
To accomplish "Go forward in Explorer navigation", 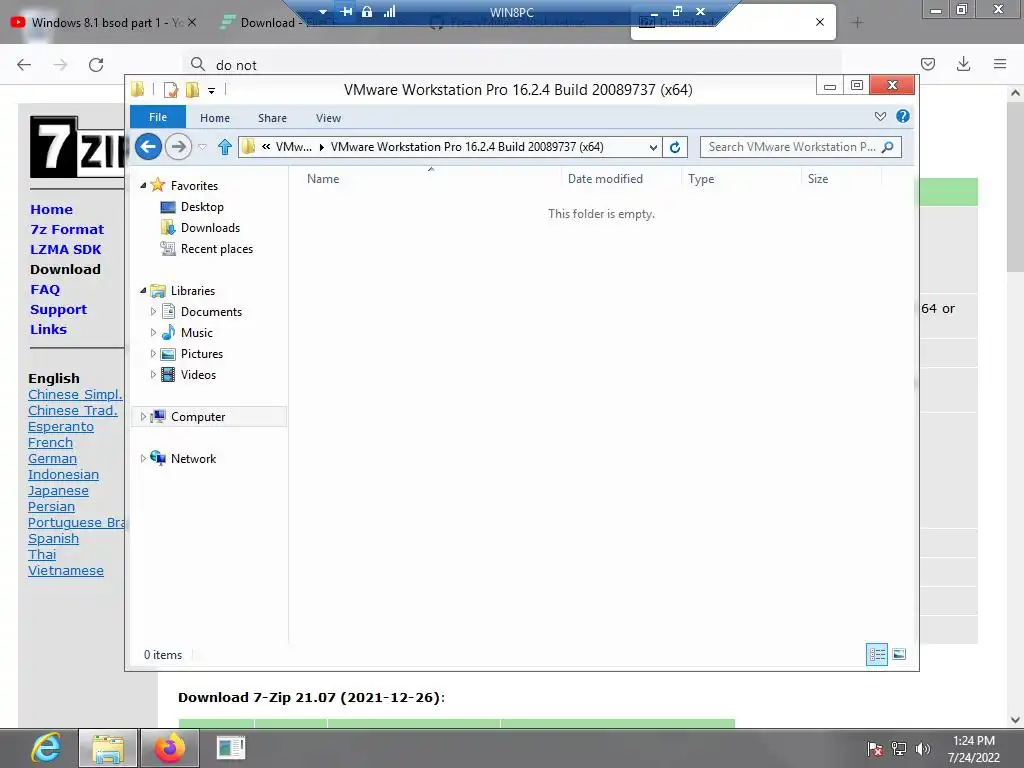I will [178, 146].
